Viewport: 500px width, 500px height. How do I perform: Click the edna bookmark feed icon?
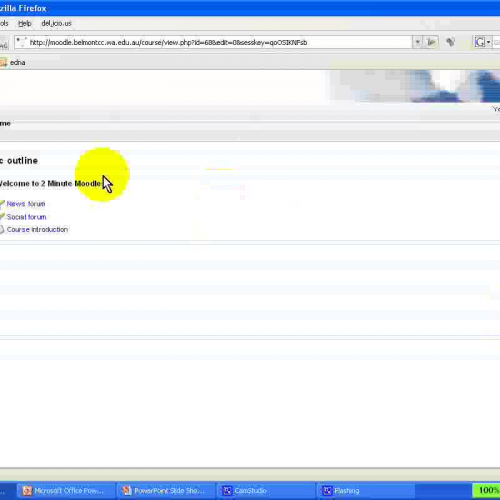(3, 63)
